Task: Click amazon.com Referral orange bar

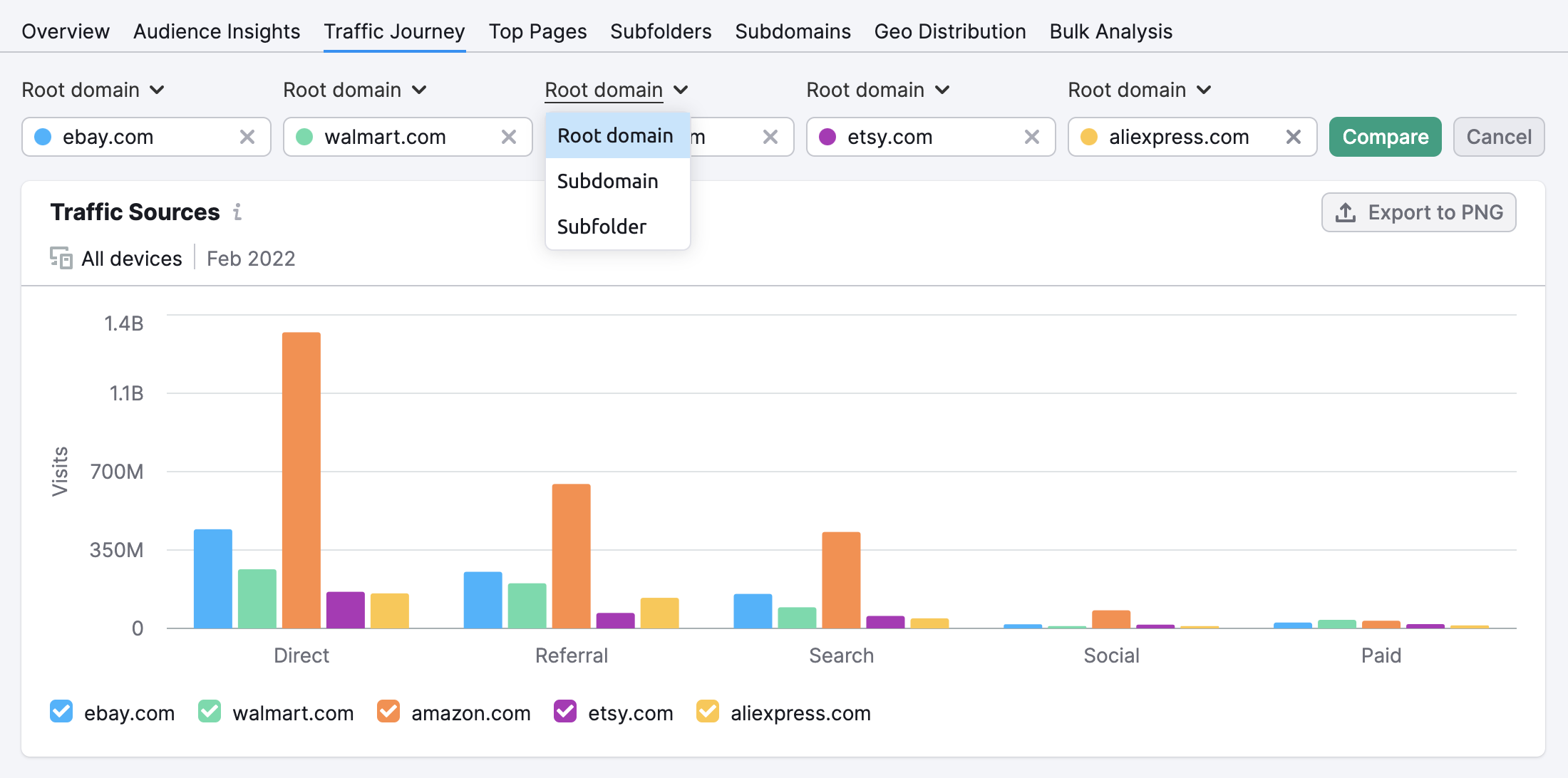Action: 572,556
